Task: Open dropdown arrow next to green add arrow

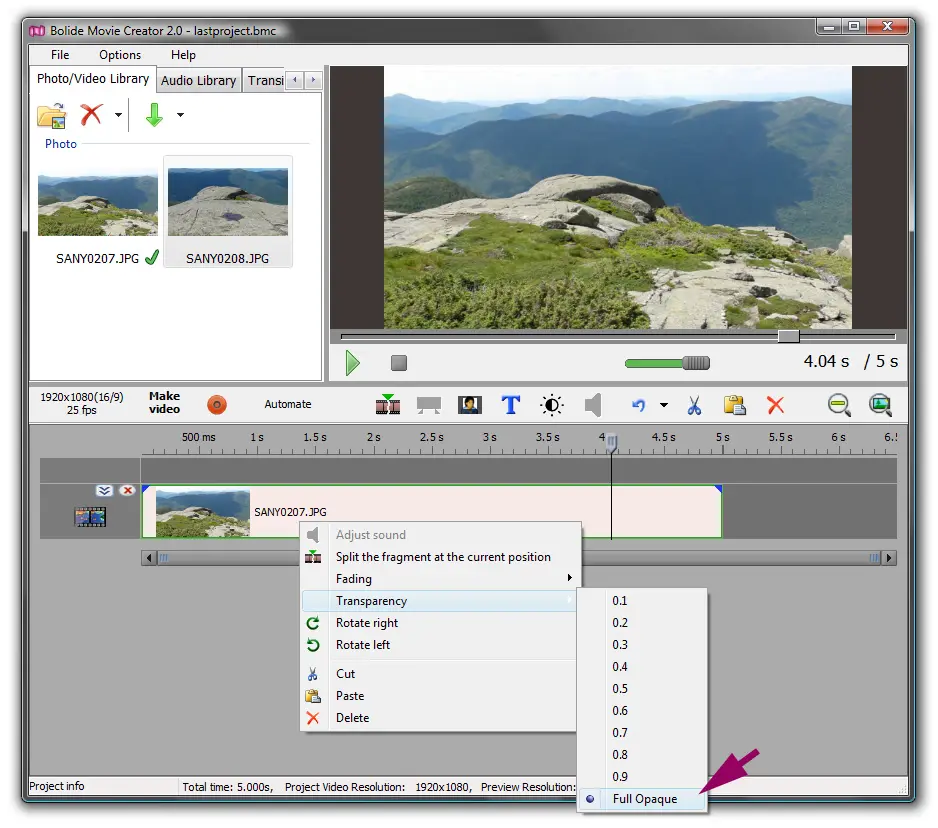Action: pos(180,115)
